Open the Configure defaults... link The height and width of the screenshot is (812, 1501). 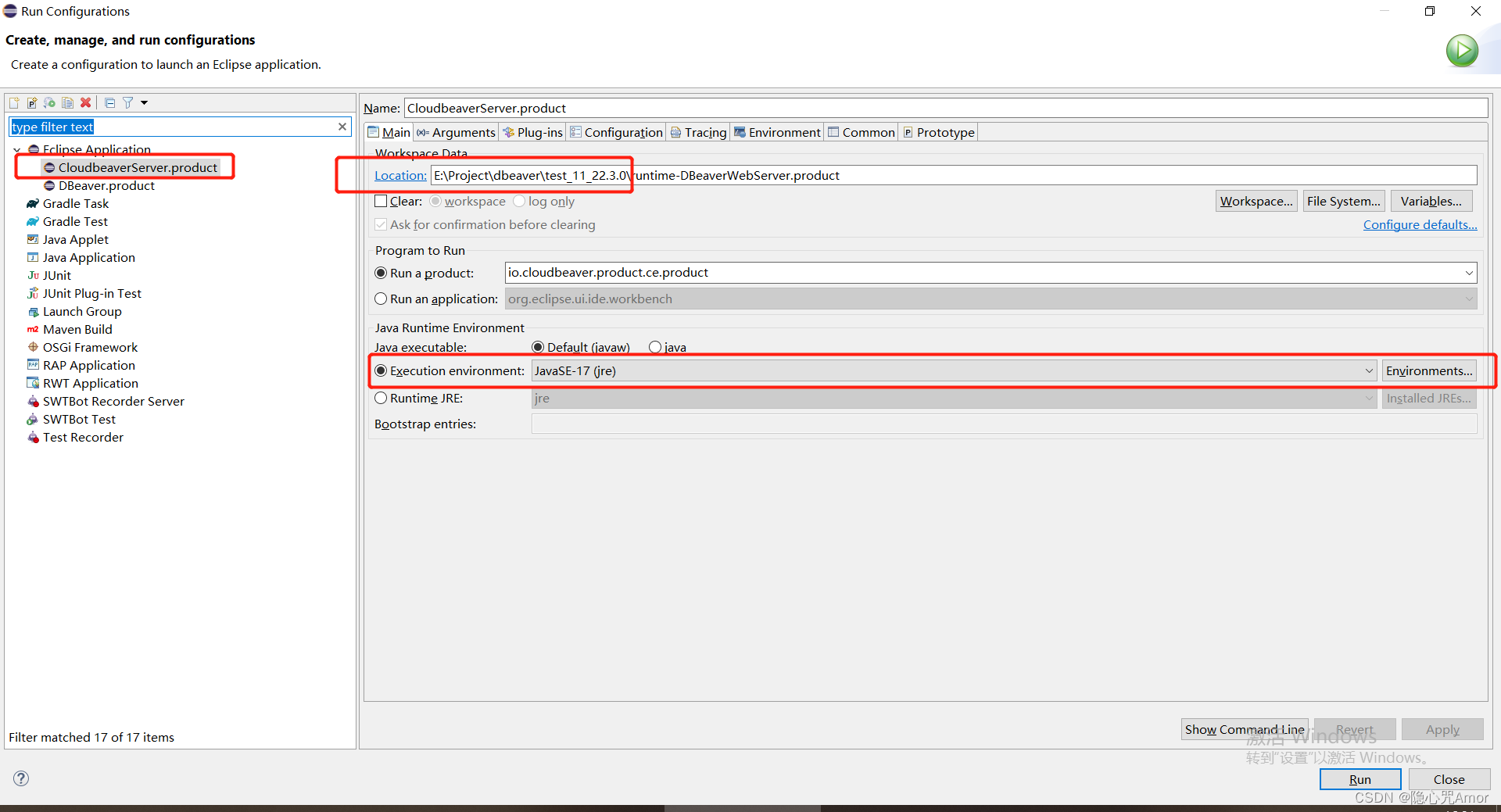[x=1420, y=224]
